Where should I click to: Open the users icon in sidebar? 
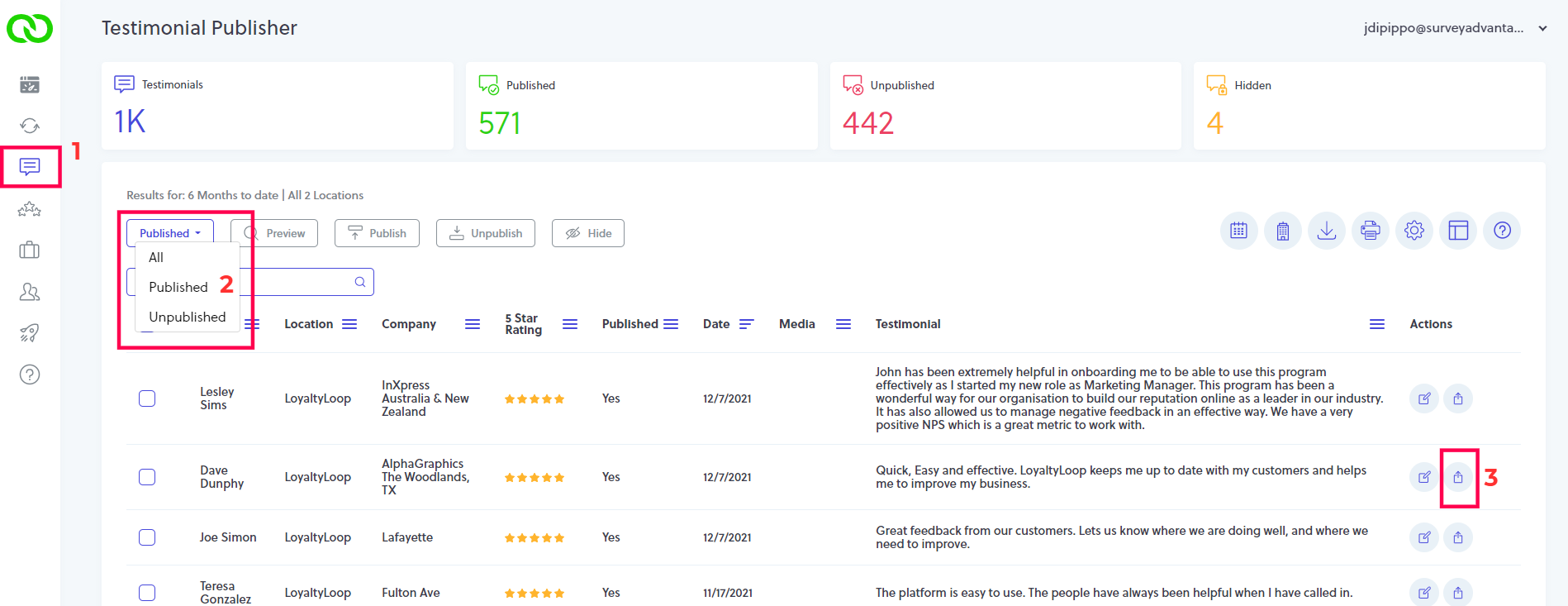click(30, 292)
